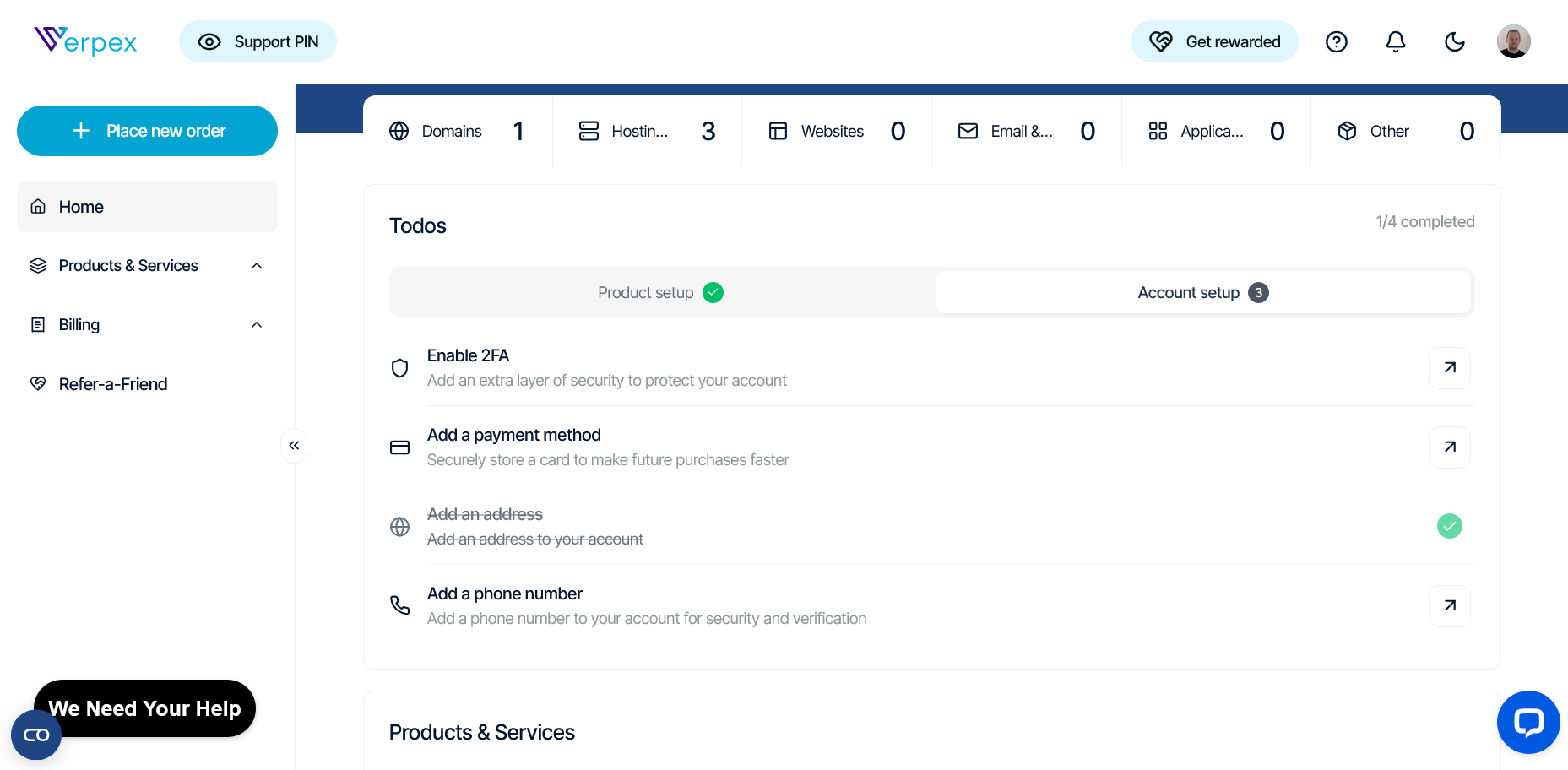This screenshot has width=1568, height=770.
Task: Open Refer-a-Friend page
Action: [x=147, y=384]
